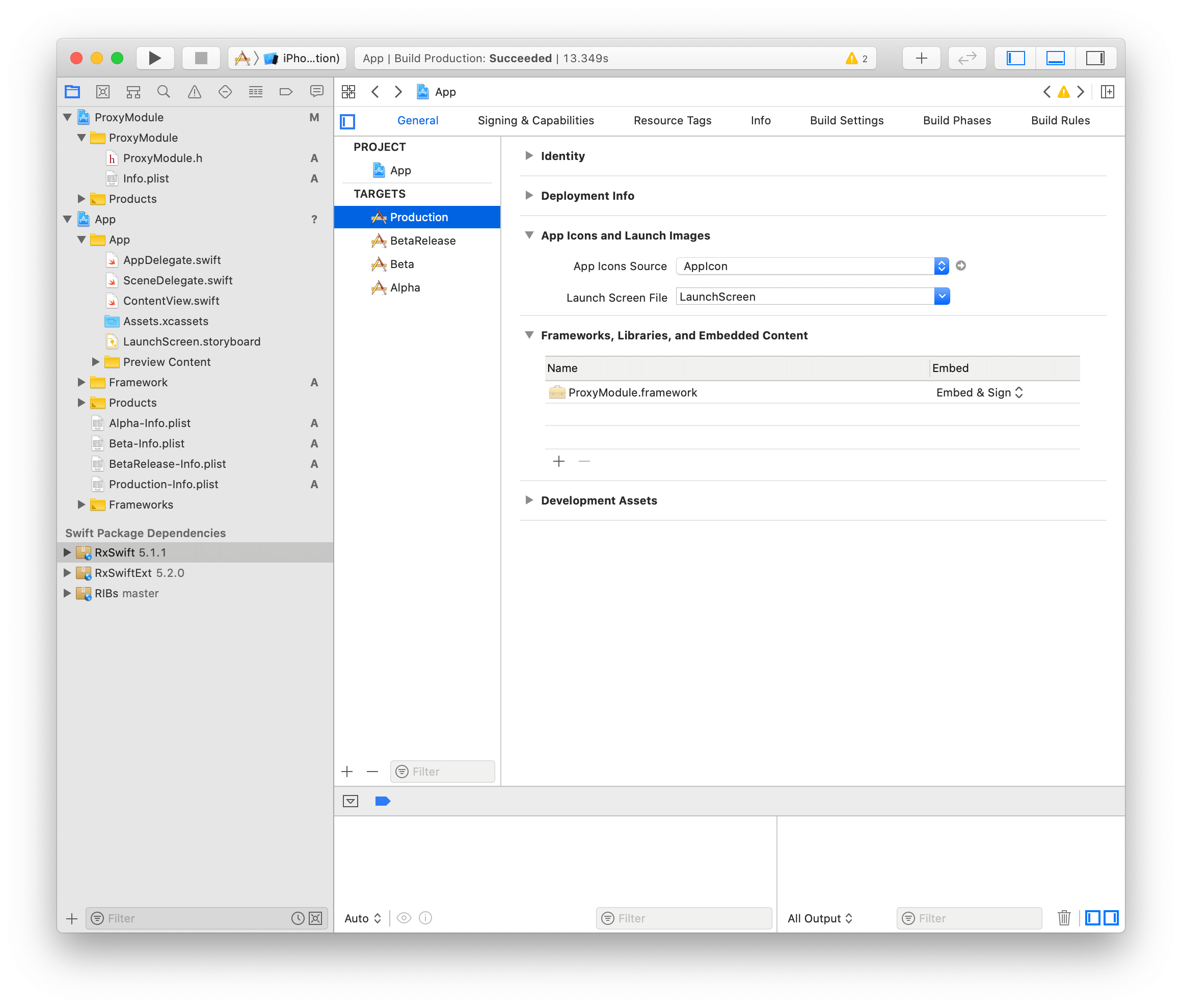Screen dimensions: 1182x1008
Task: Open the Info tab
Action: [x=761, y=120]
